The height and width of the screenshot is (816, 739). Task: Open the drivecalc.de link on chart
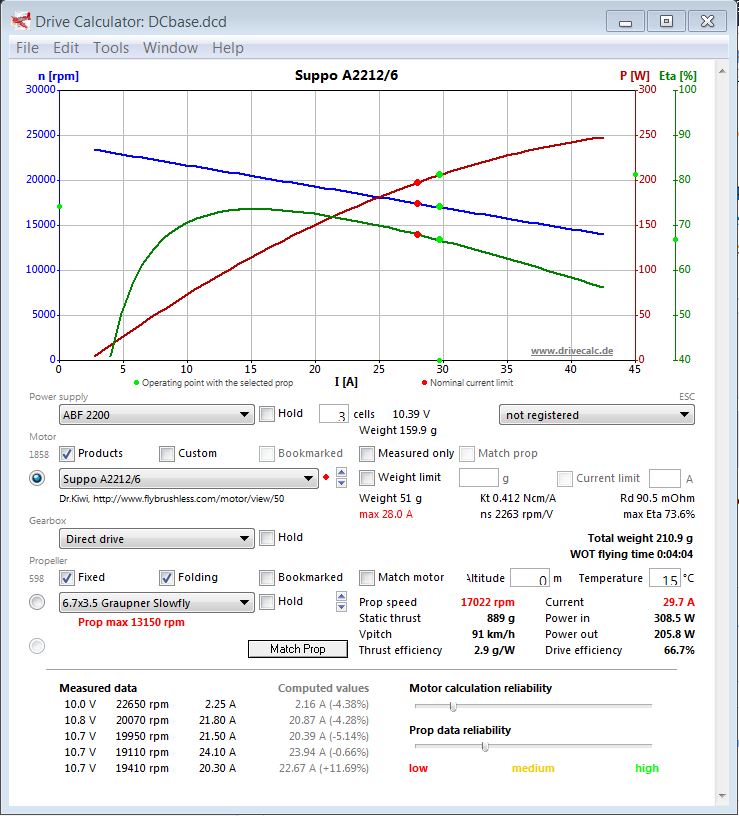coord(571,351)
